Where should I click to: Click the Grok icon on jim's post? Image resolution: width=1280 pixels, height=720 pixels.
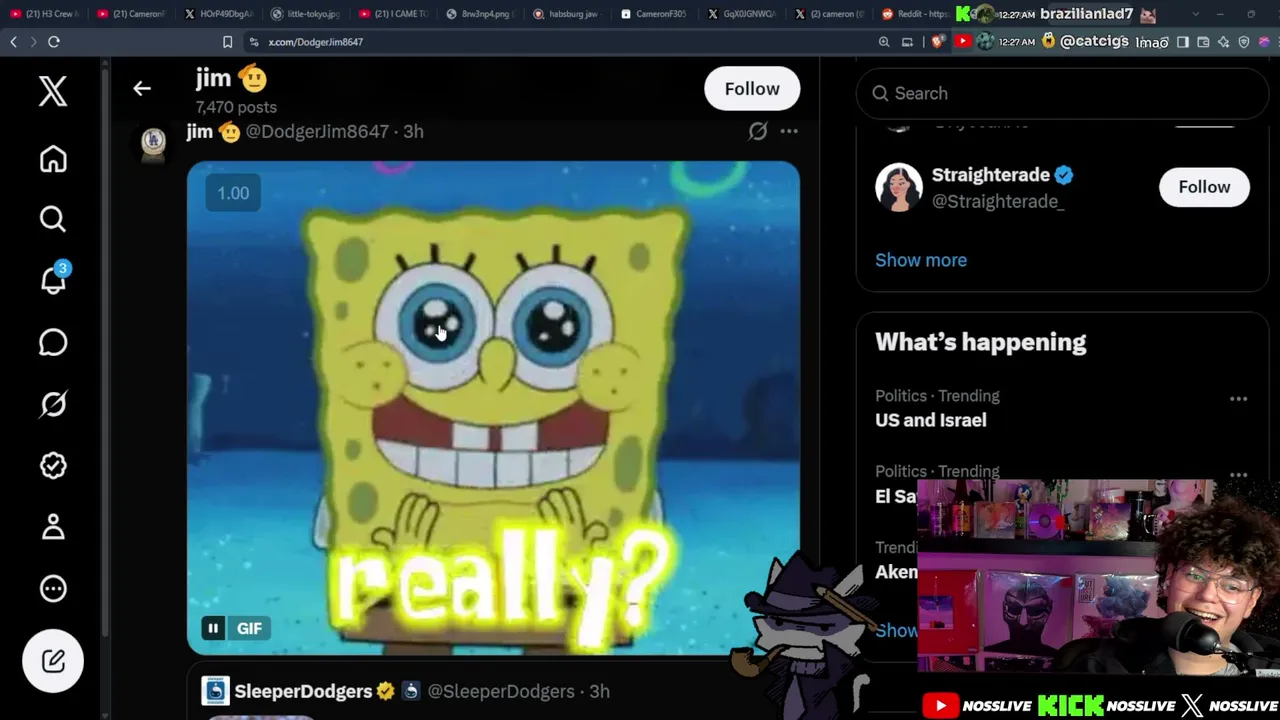click(758, 131)
